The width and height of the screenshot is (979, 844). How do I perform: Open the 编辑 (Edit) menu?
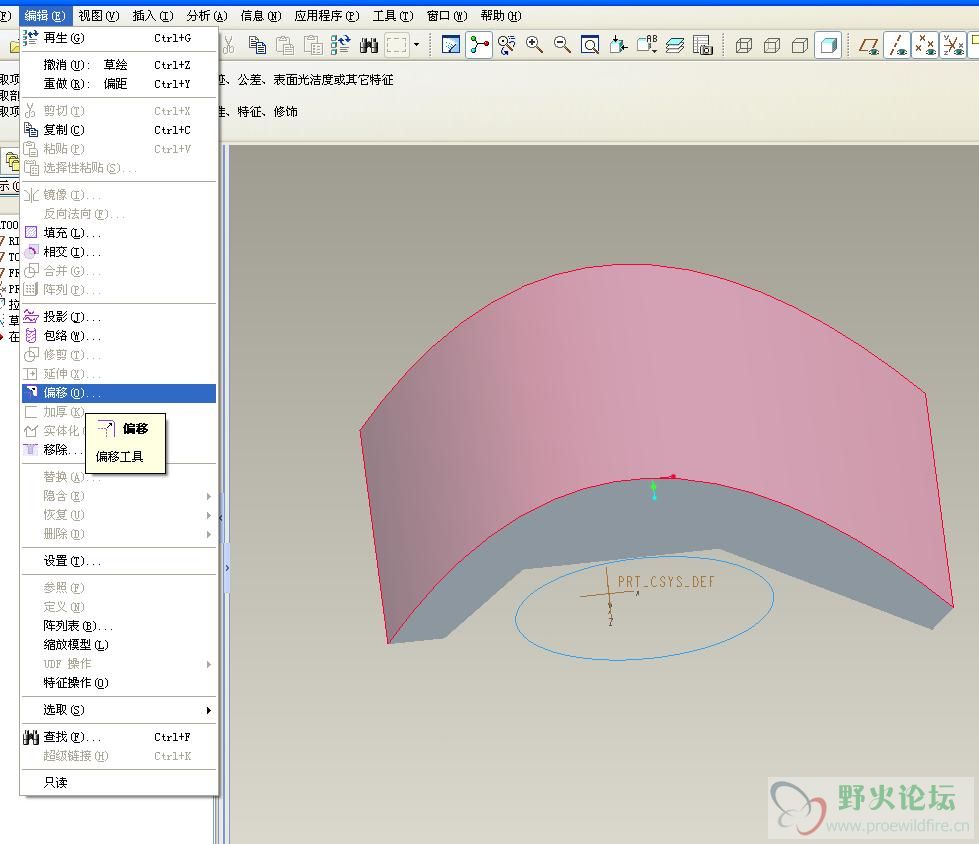[45, 16]
